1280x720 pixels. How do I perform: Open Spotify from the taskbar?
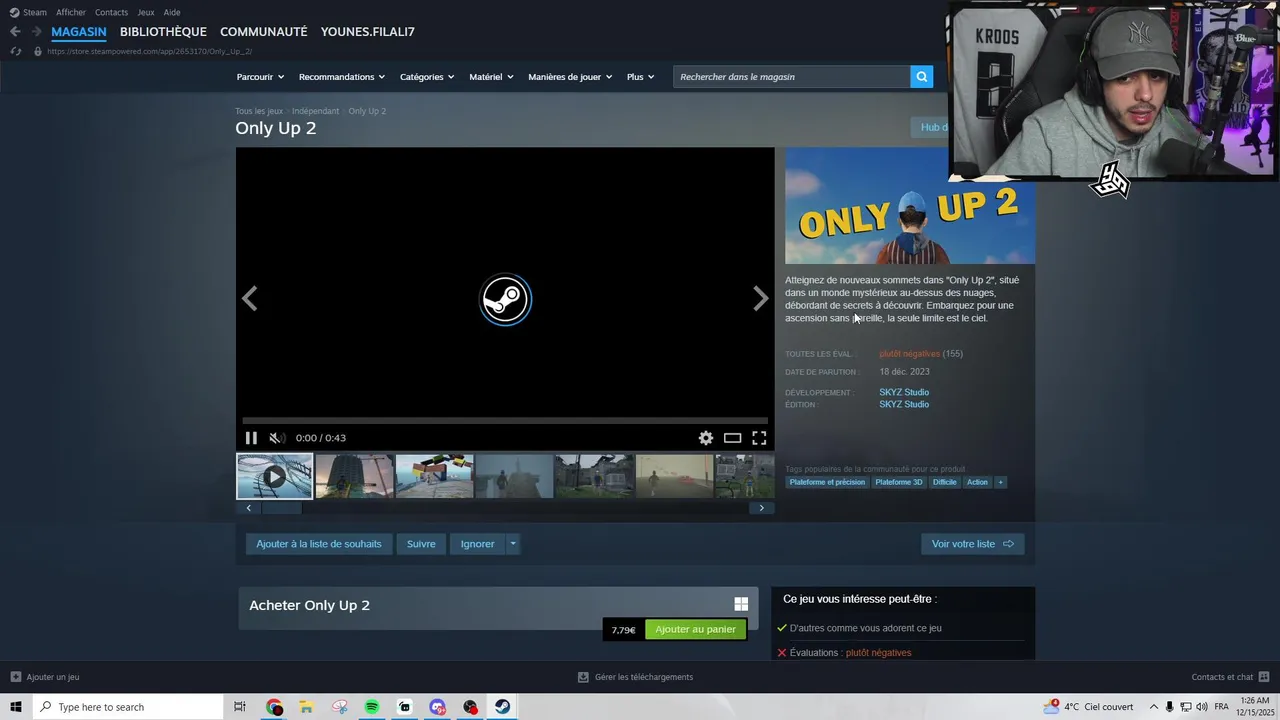(x=372, y=707)
